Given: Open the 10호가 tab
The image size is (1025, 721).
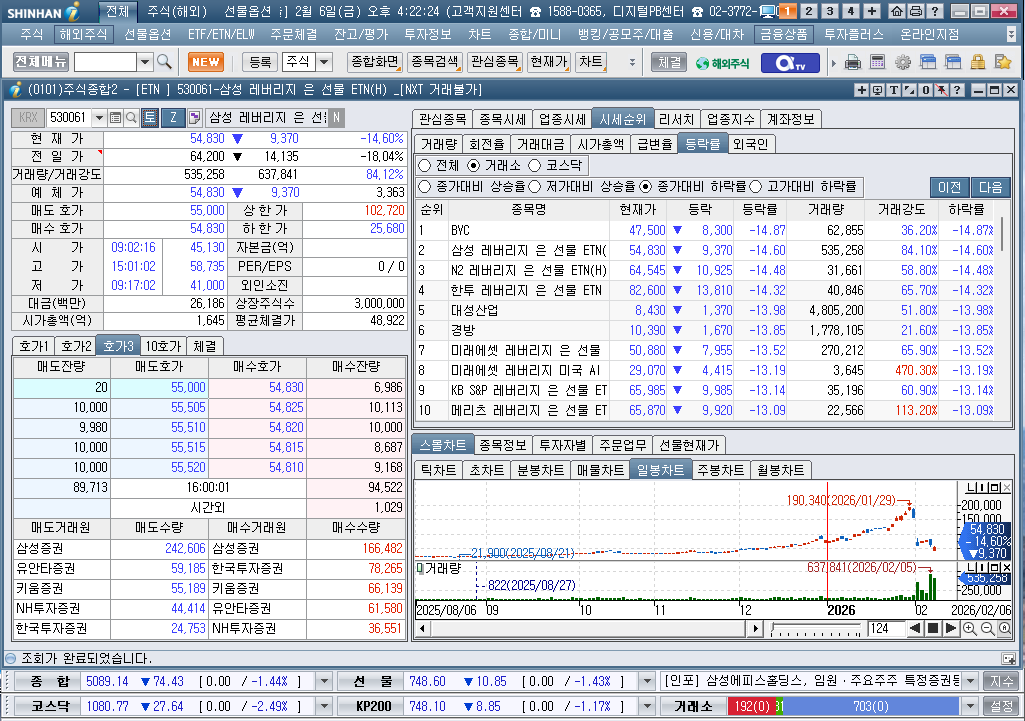Looking at the screenshot, I should click(163, 346).
